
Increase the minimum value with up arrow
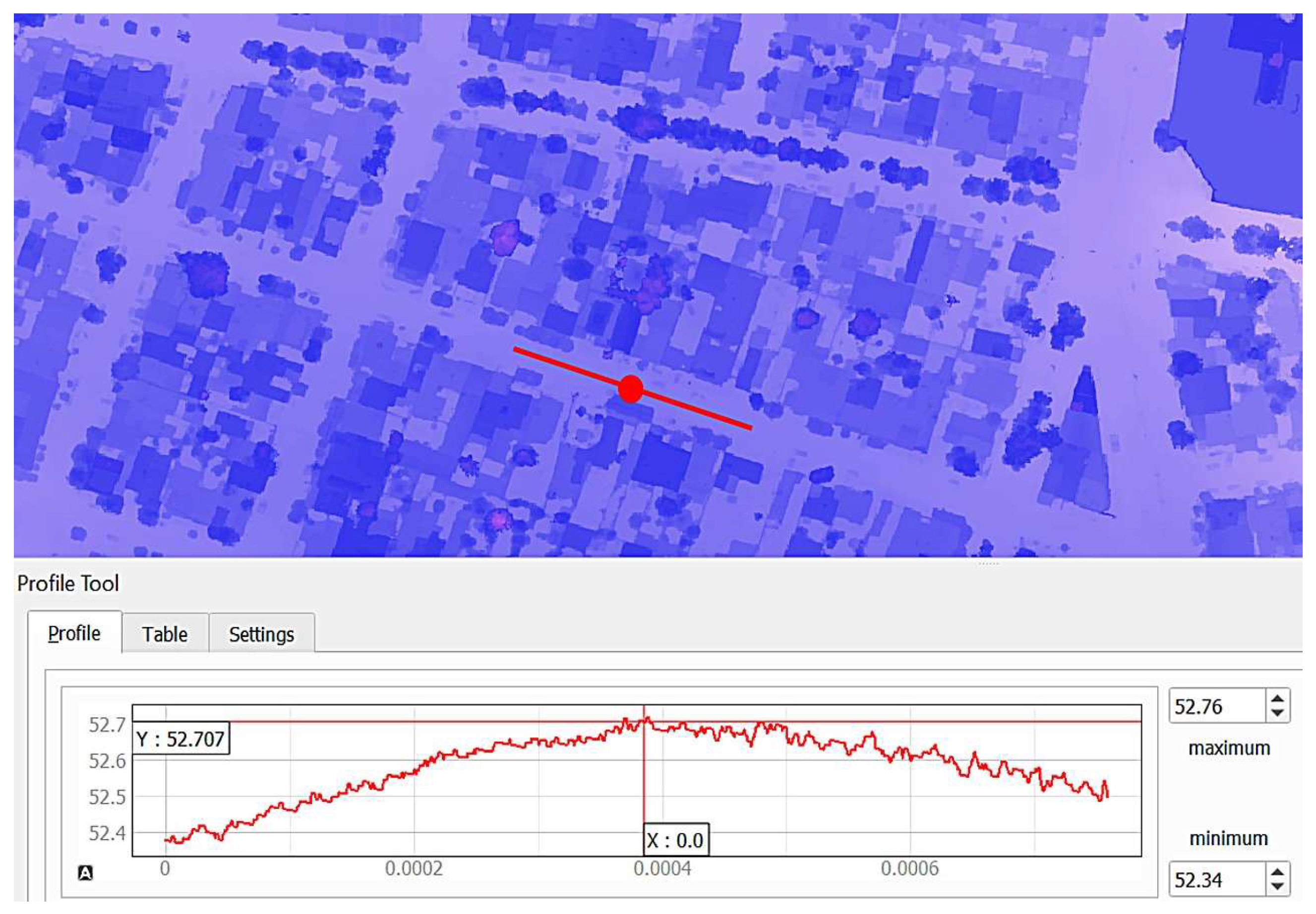pos(1277,873)
